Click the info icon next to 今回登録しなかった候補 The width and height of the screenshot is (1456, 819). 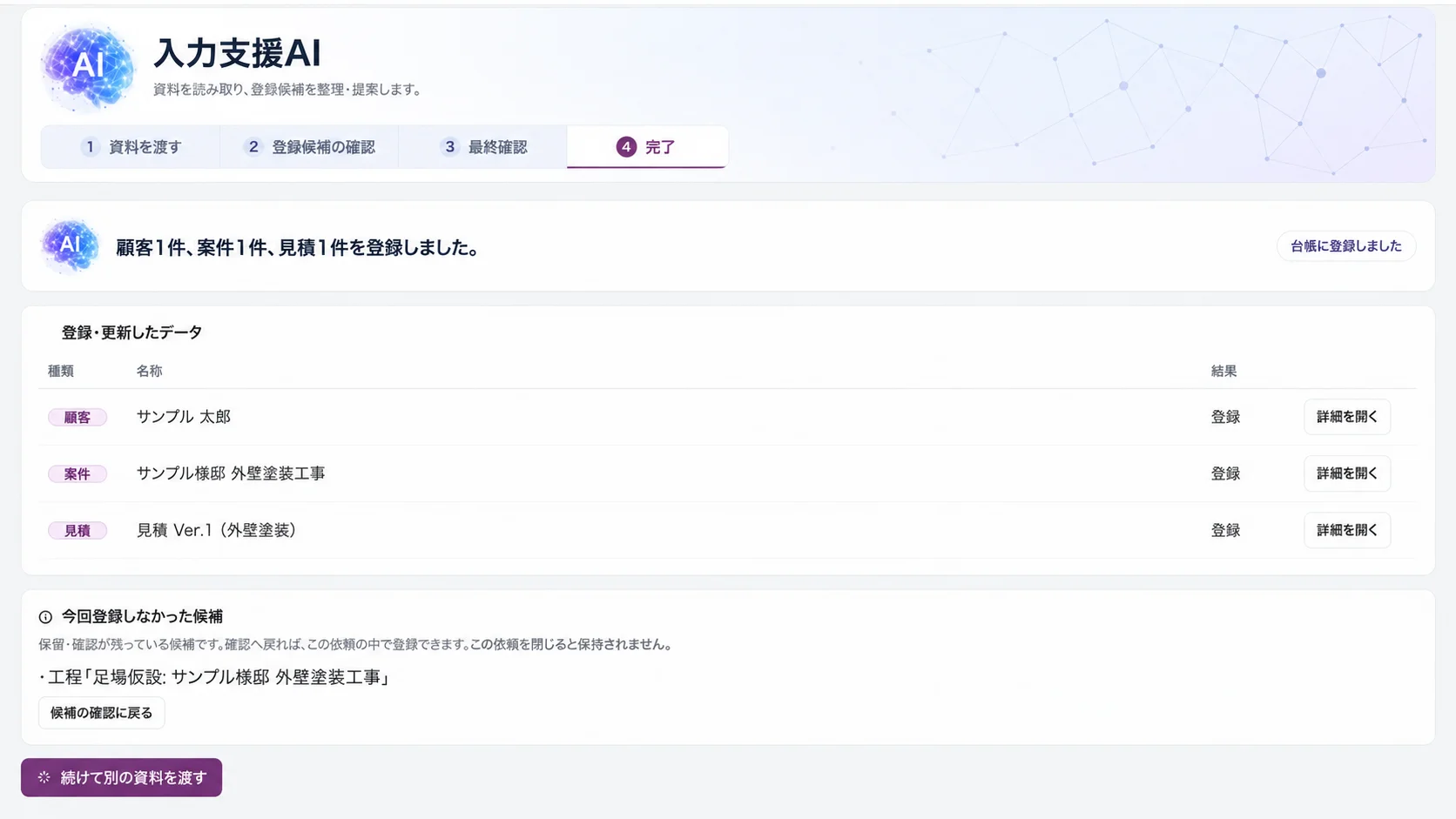[x=45, y=617]
